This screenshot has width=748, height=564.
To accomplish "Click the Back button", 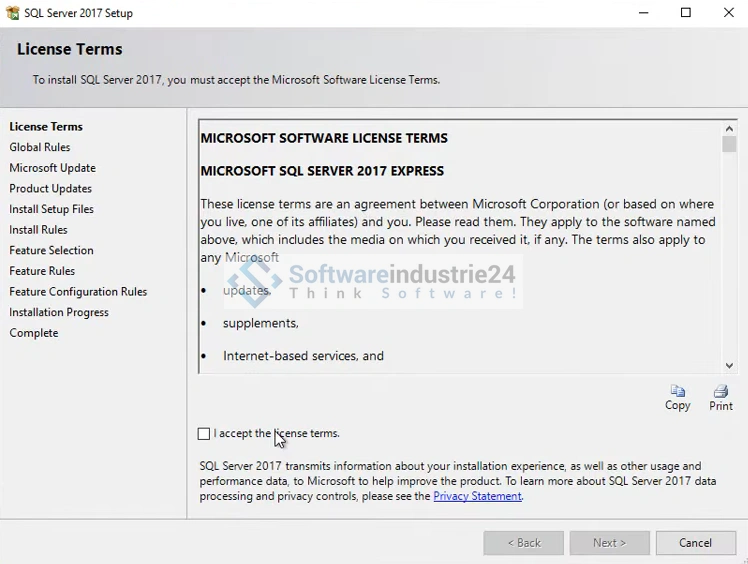I will point(523,543).
